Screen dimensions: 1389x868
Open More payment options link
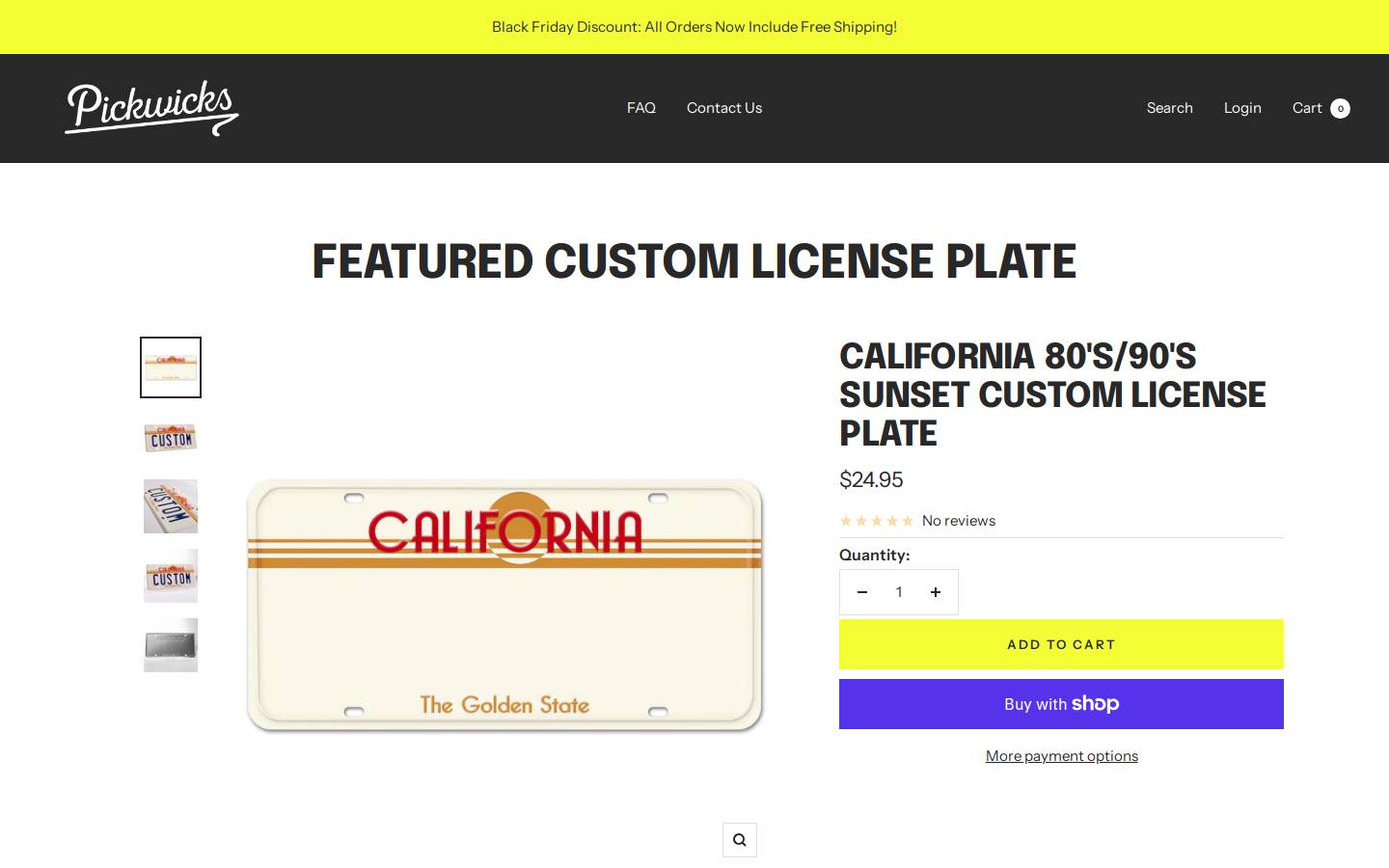[x=1062, y=756]
